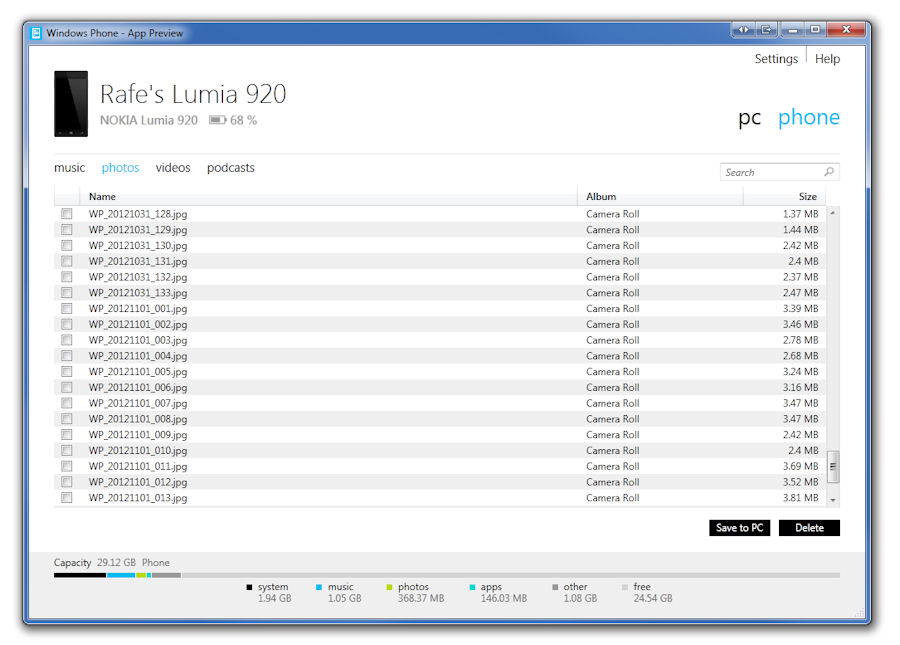Switch to the pc view
Image resolution: width=900 pixels, height=645 pixels.
(750, 118)
